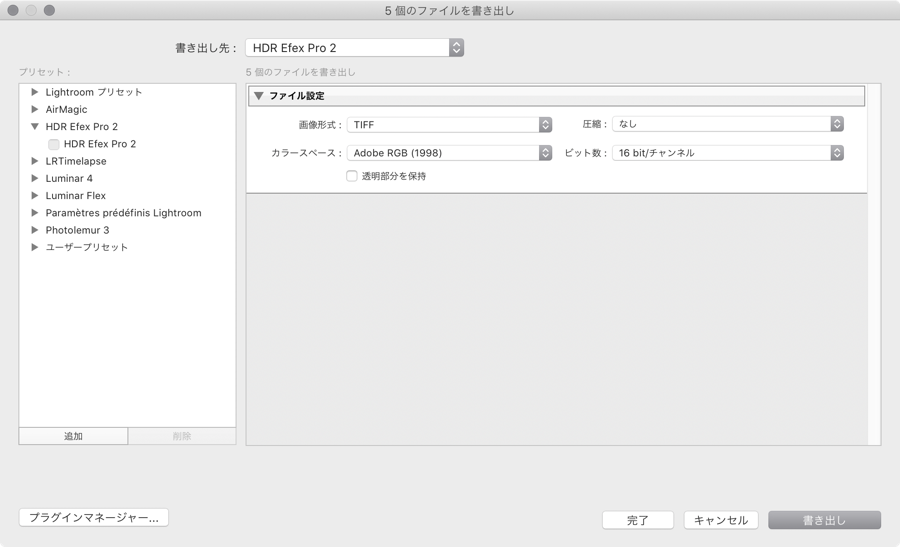Open the 画像形式 TIFF dropdown
The width and height of the screenshot is (900, 547).
pyautogui.click(x=449, y=125)
